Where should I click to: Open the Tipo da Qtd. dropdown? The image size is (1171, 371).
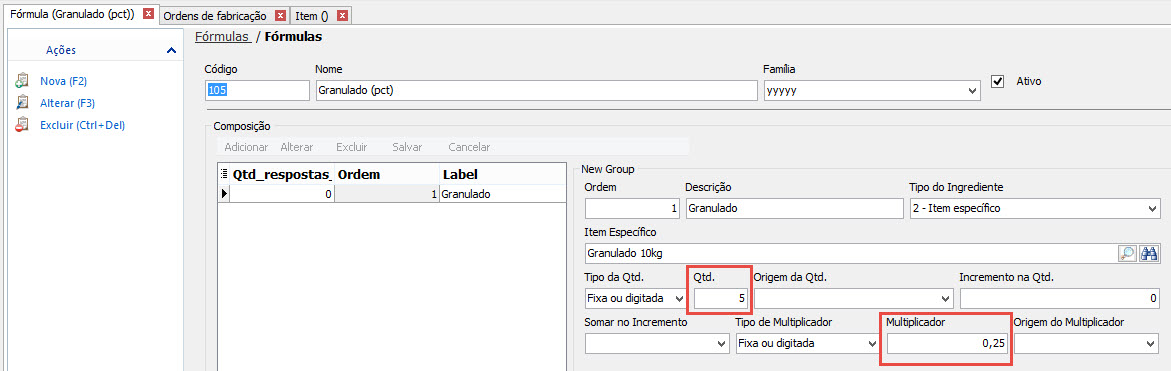click(679, 299)
